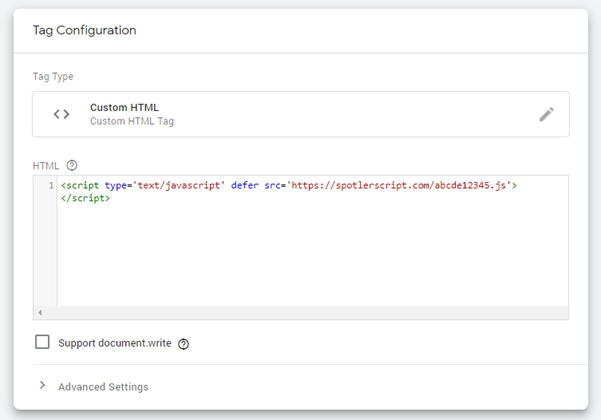The width and height of the screenshot is (601, 420).
Task: Click the 'Support document.write' label text
Action: coord(115,343)
